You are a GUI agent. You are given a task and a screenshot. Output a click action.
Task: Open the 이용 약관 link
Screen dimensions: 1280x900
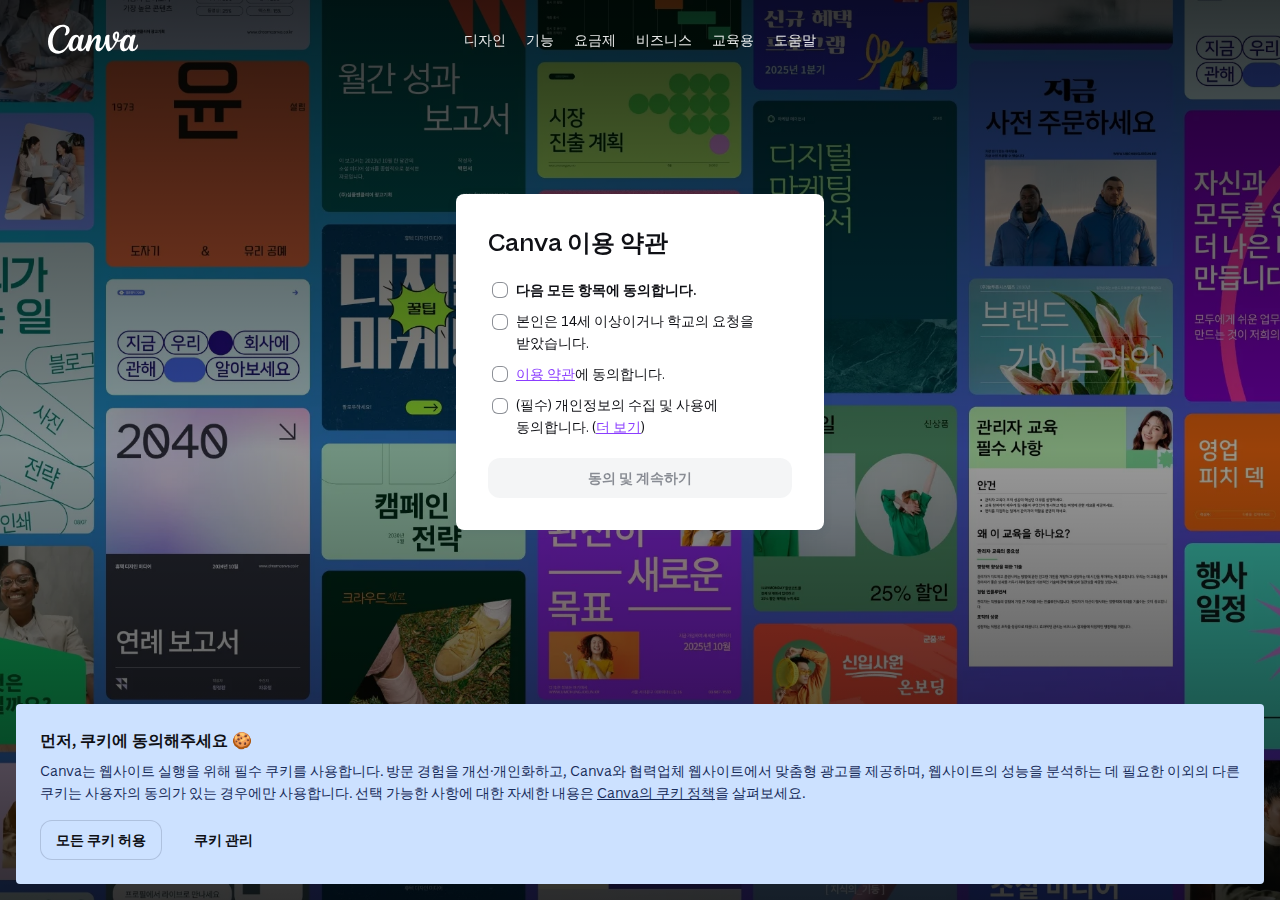[545, 374]
